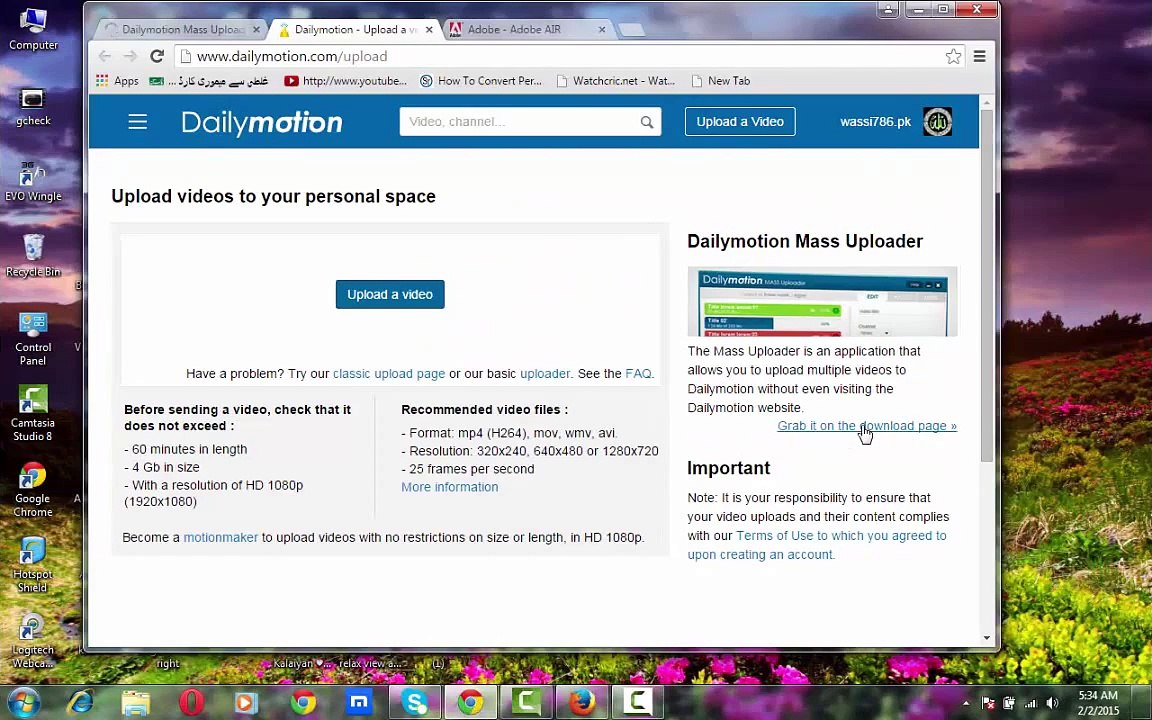
Task: Open the wassi786.pk profile avatar
Action: [x=937, y=122]
